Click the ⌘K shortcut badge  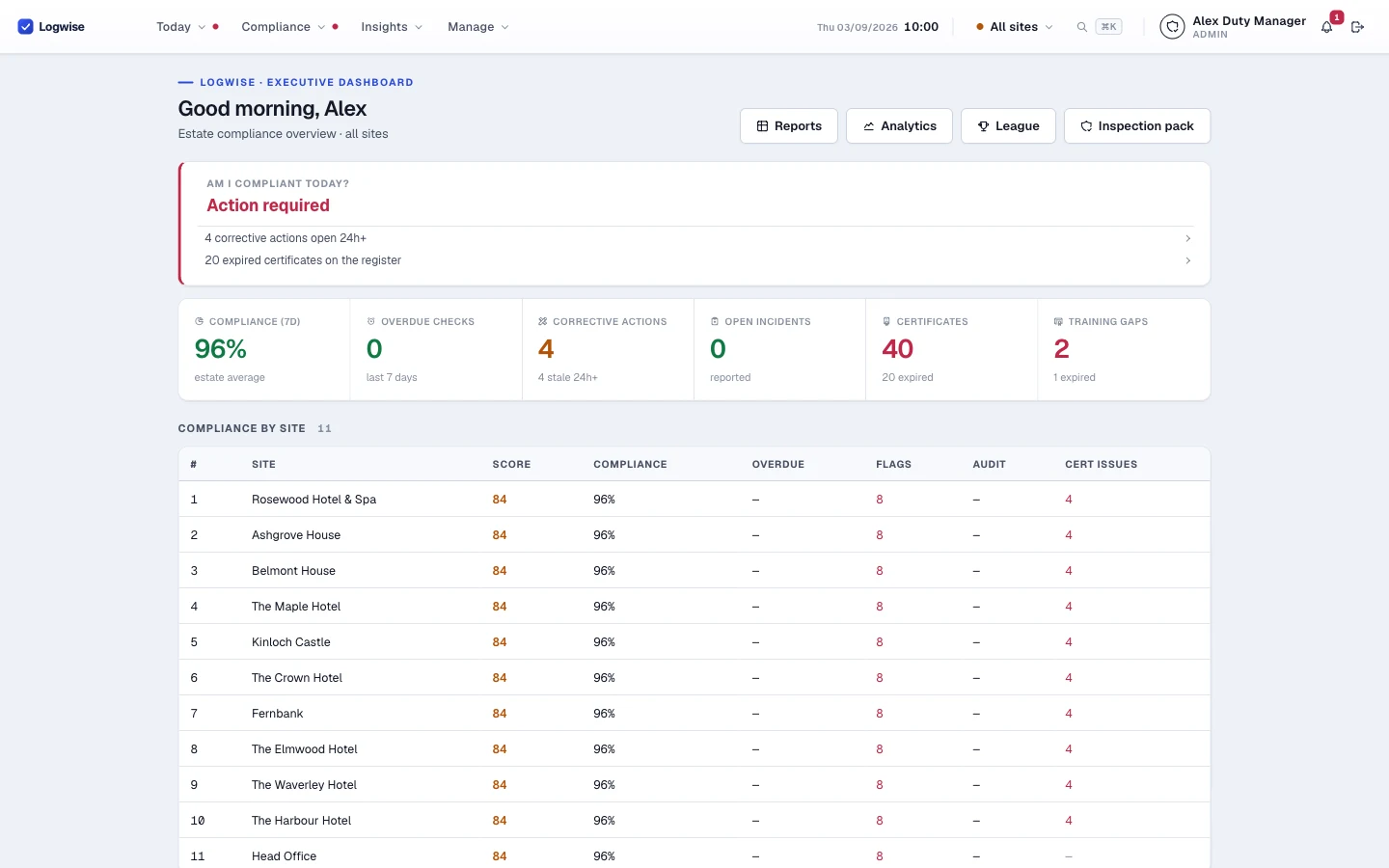[x=1108, y=27]
